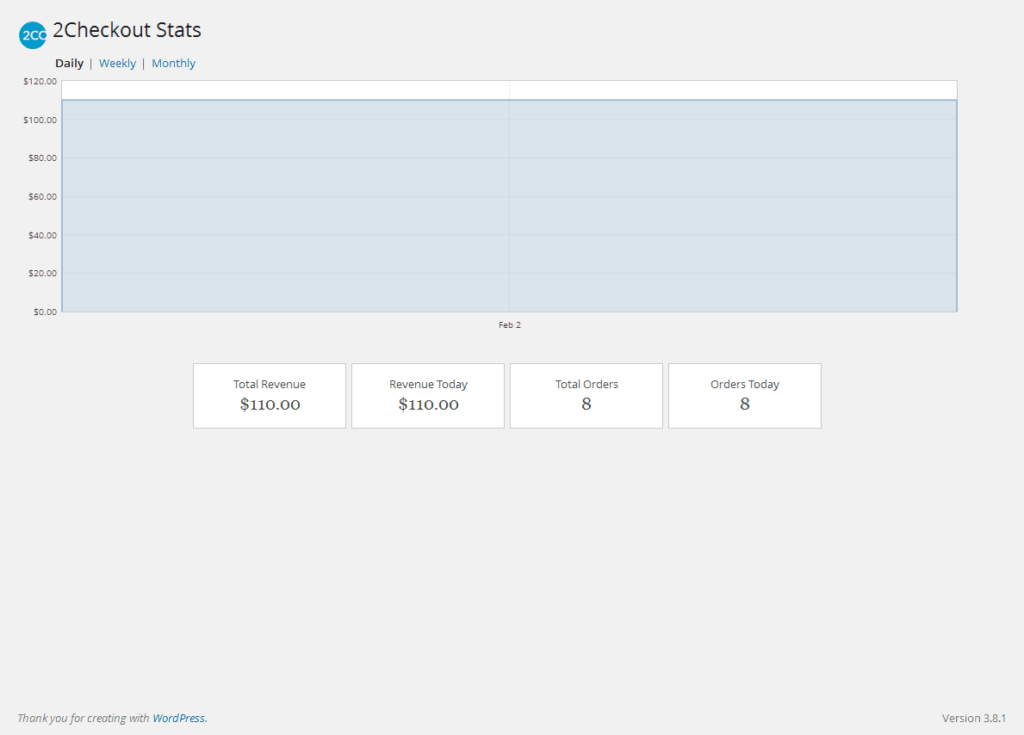Image resolution: width=1024 pixels, height=735 pixels.
Task: Click the $100.00 y-axis label
Action: (40, 120)
